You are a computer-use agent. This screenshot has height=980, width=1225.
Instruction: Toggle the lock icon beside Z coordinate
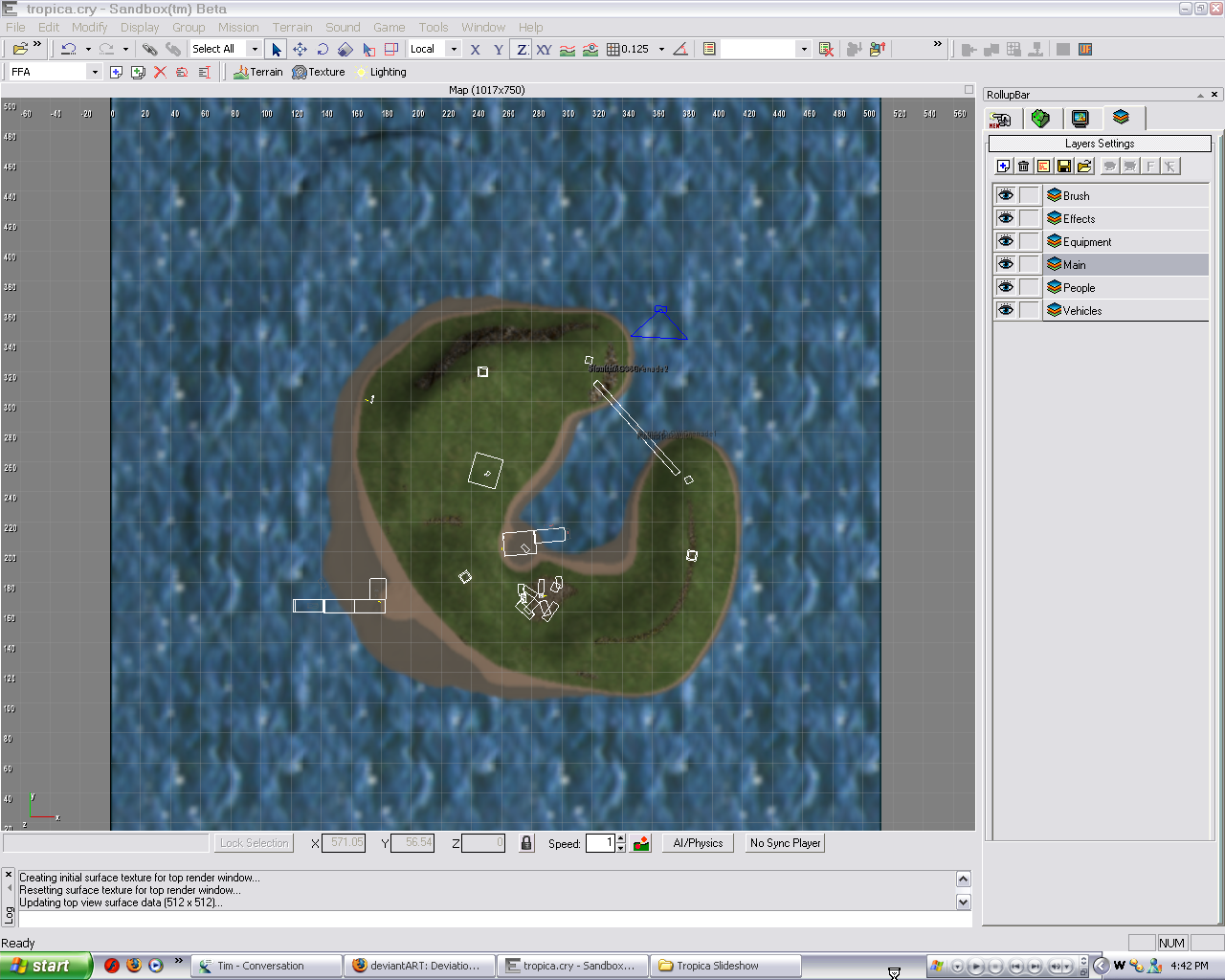525,843
